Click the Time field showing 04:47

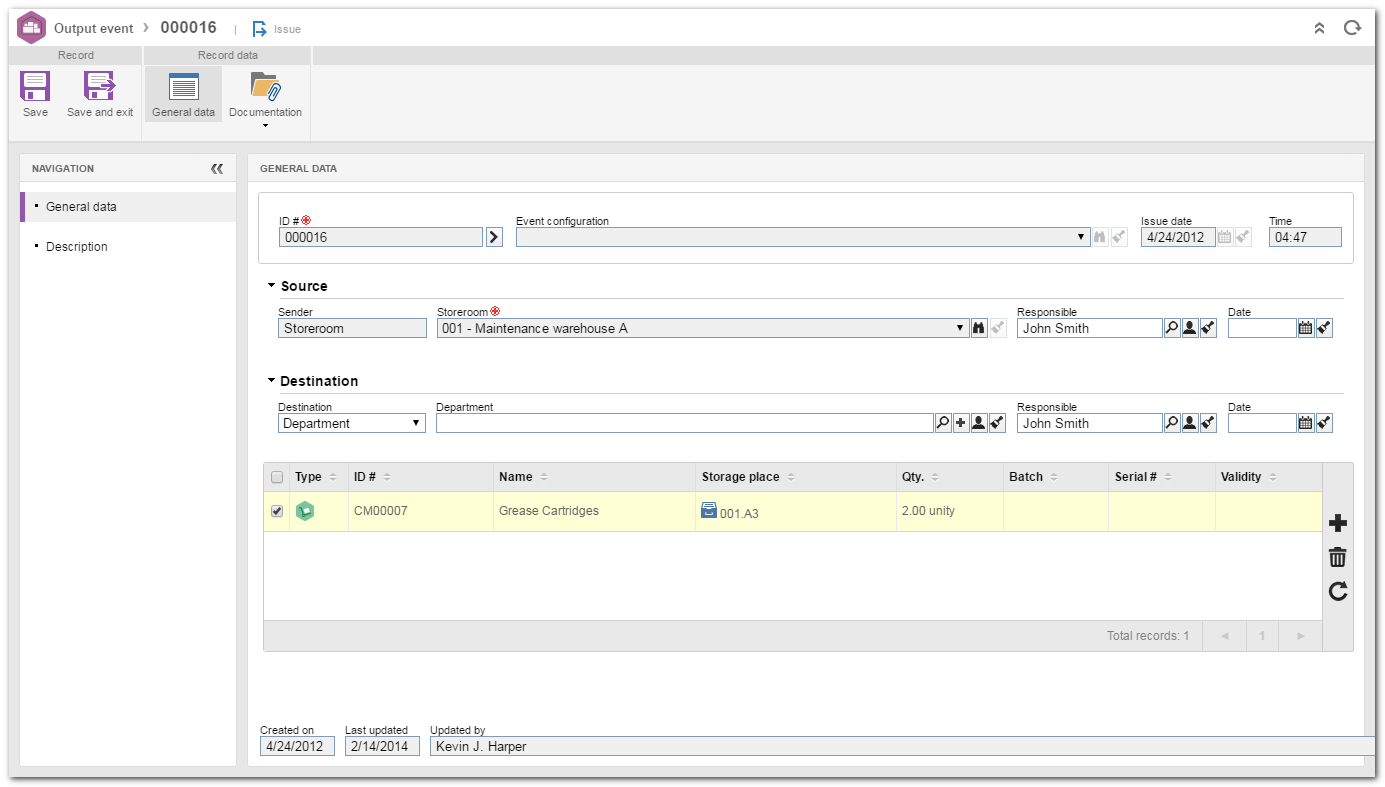(x=1305, y=238)
